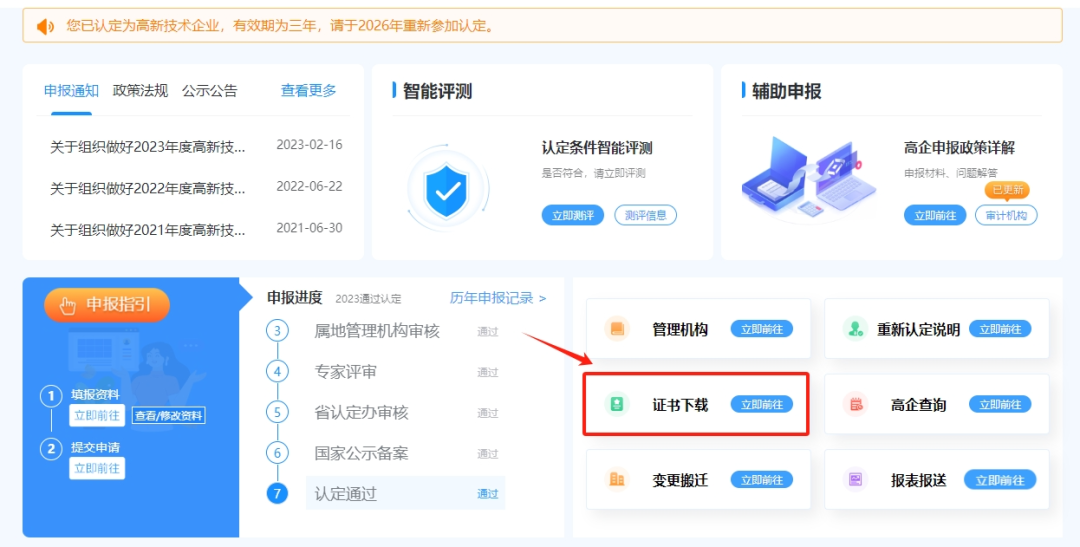The image size is (1080, 547).
Task: Click the 高企查询 red icon
Action: pyautogui.click(x=855, y=404)
